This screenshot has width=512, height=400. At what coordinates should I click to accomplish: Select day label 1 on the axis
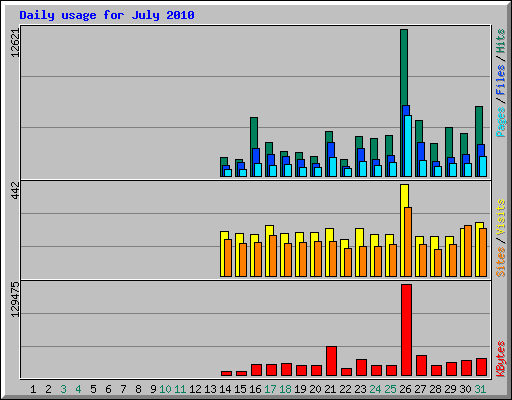[33, 389]
